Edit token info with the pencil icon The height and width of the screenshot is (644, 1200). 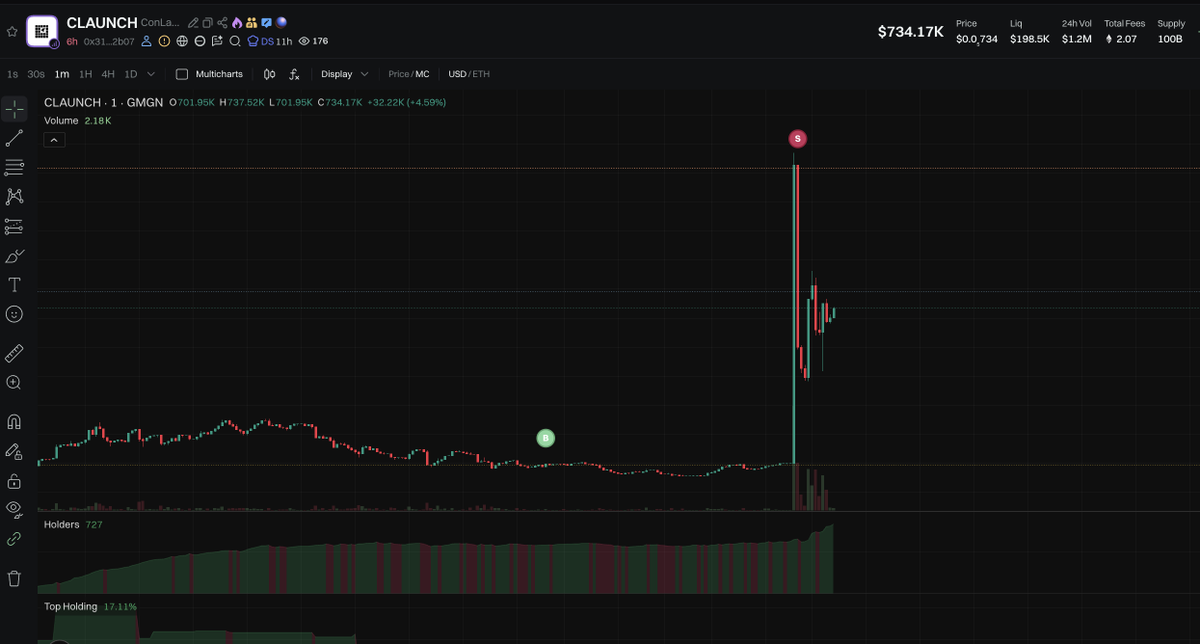193,22
